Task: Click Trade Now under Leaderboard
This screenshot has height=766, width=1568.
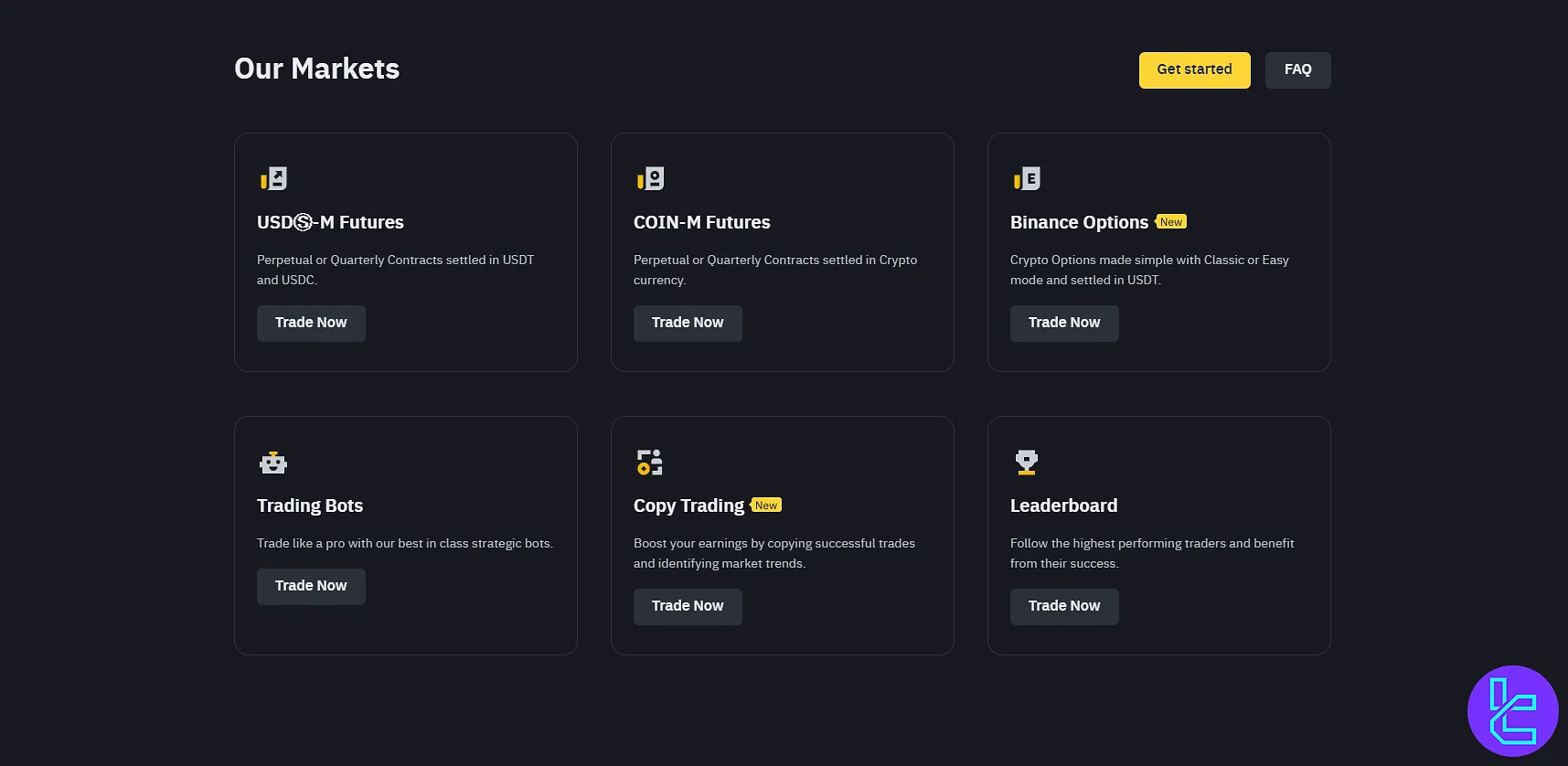Action: [1064, 607]
